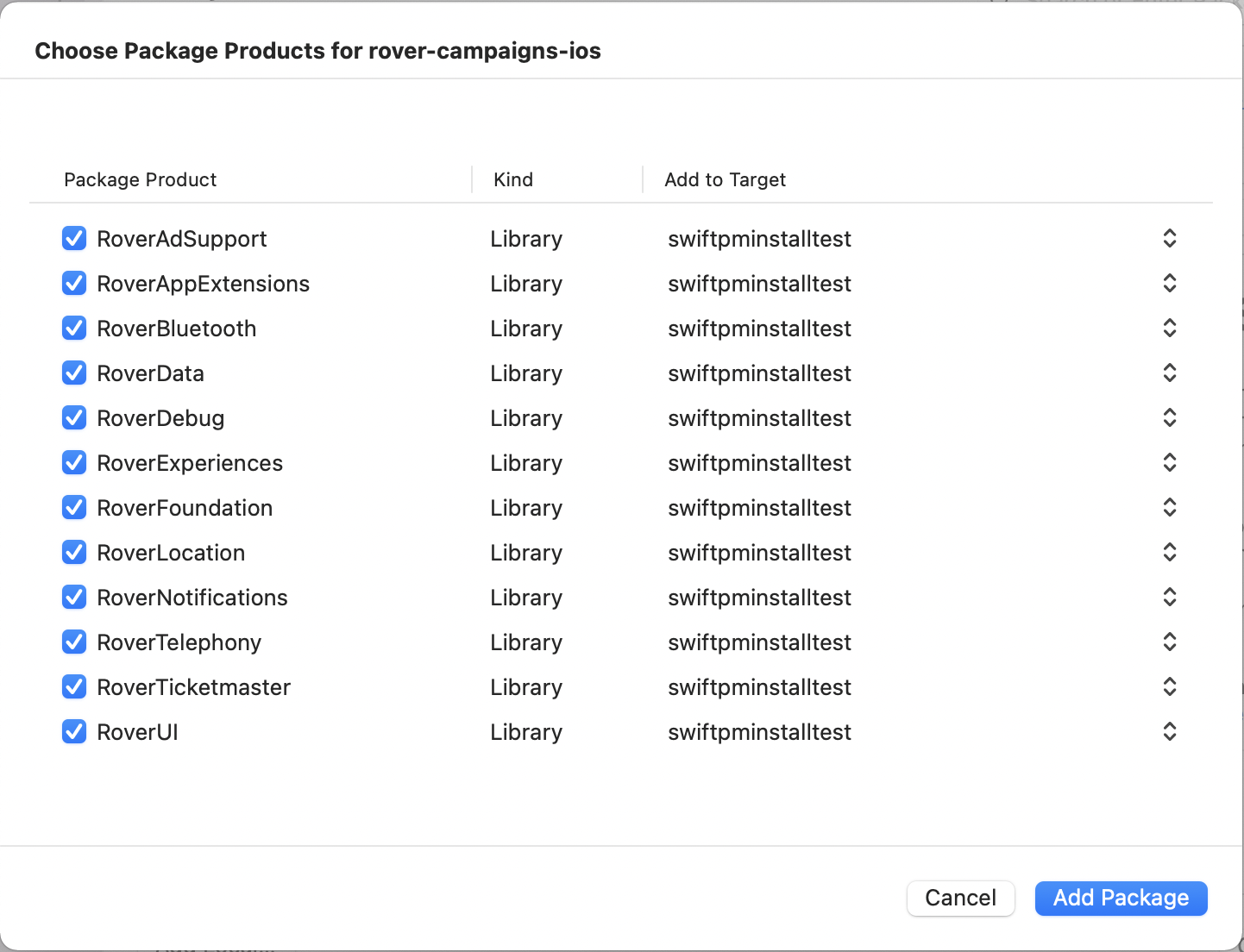
Task: Deselect the RoverDebug product checkbox
Action: [x=74, y=418]
